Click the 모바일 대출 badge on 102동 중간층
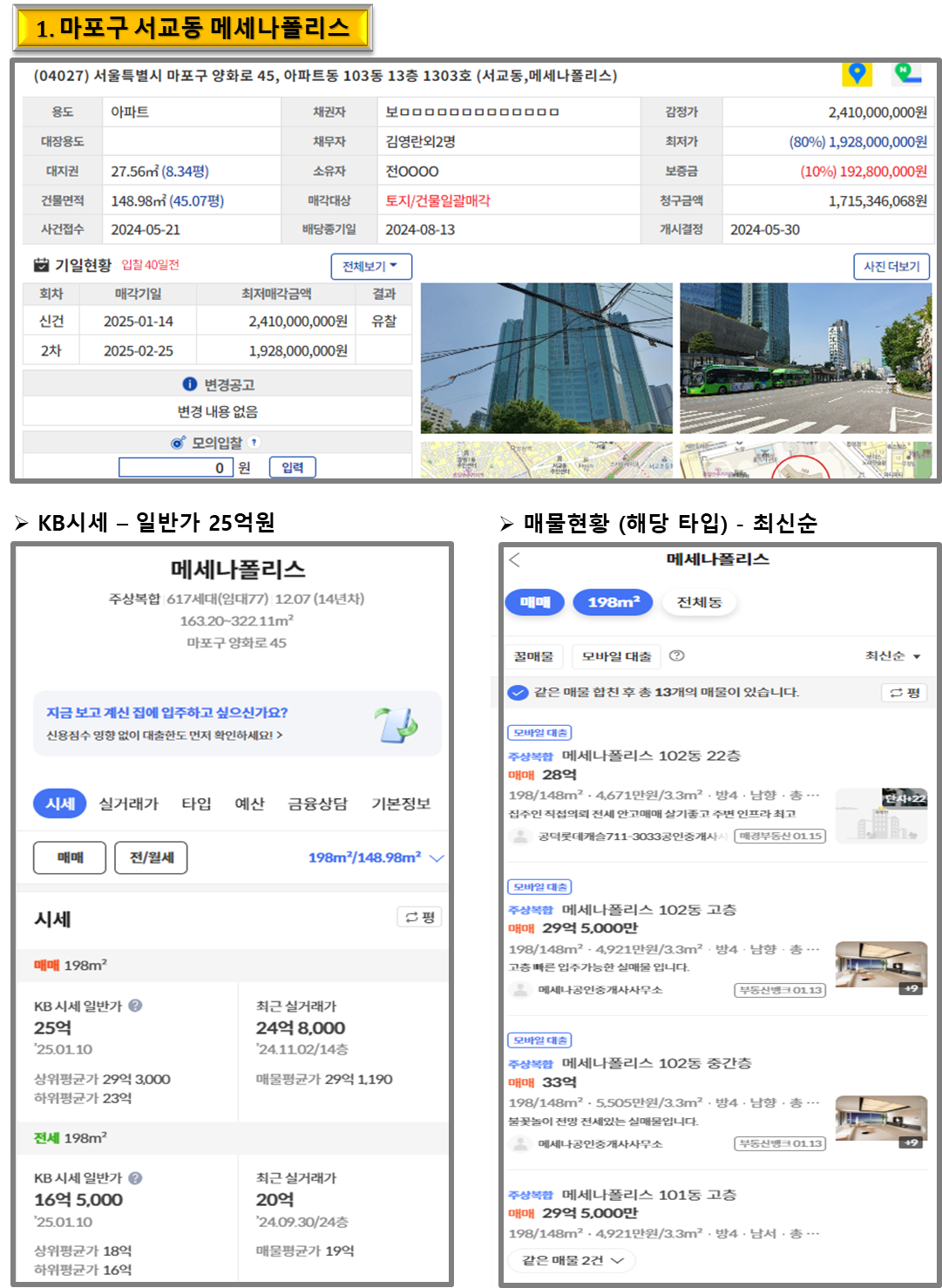The width and height of the screenshot is (942, 1288). [x=539, y=1041]
